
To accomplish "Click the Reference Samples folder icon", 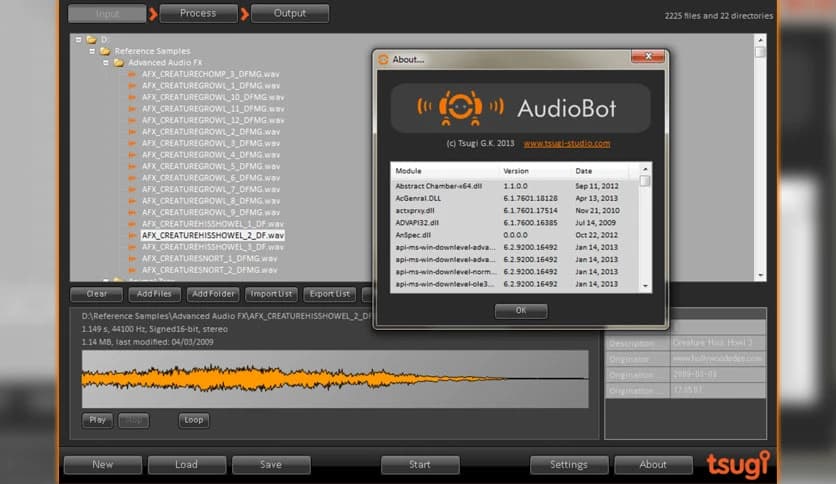I will [105, 51].
